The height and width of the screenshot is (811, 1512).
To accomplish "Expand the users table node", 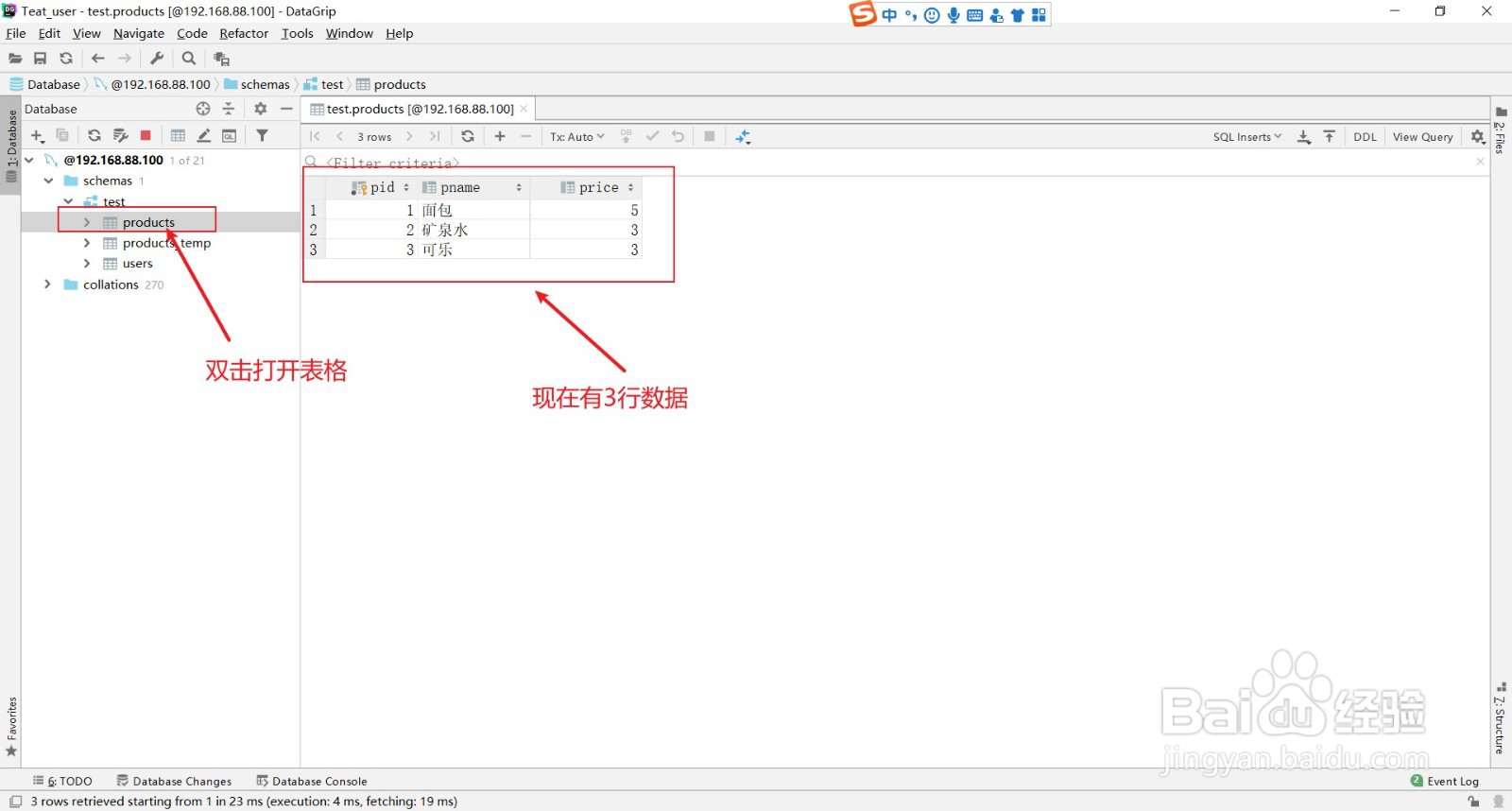I will click(87, 264).
